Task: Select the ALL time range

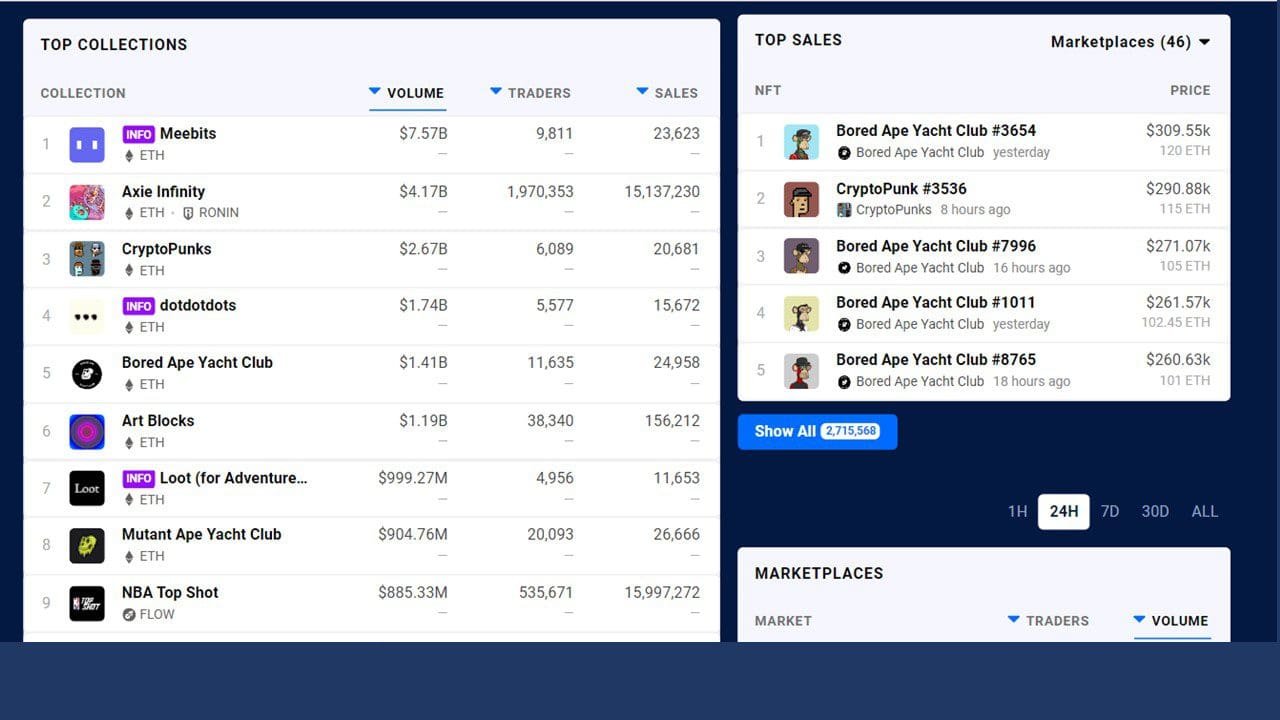Action: [x=1204, y=511]
